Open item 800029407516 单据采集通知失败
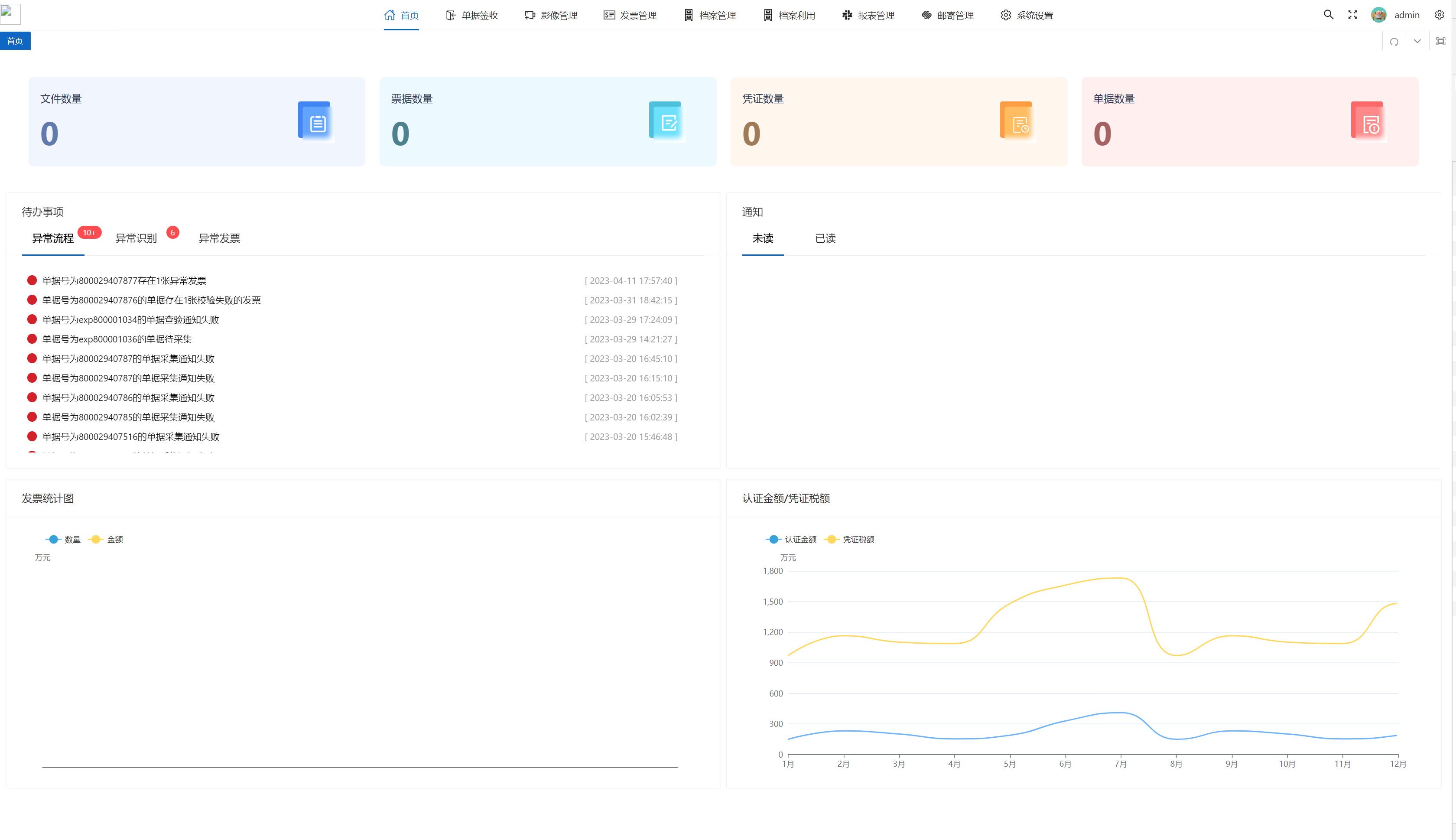Screen dimensions: 1456x840 click(131, 437)
